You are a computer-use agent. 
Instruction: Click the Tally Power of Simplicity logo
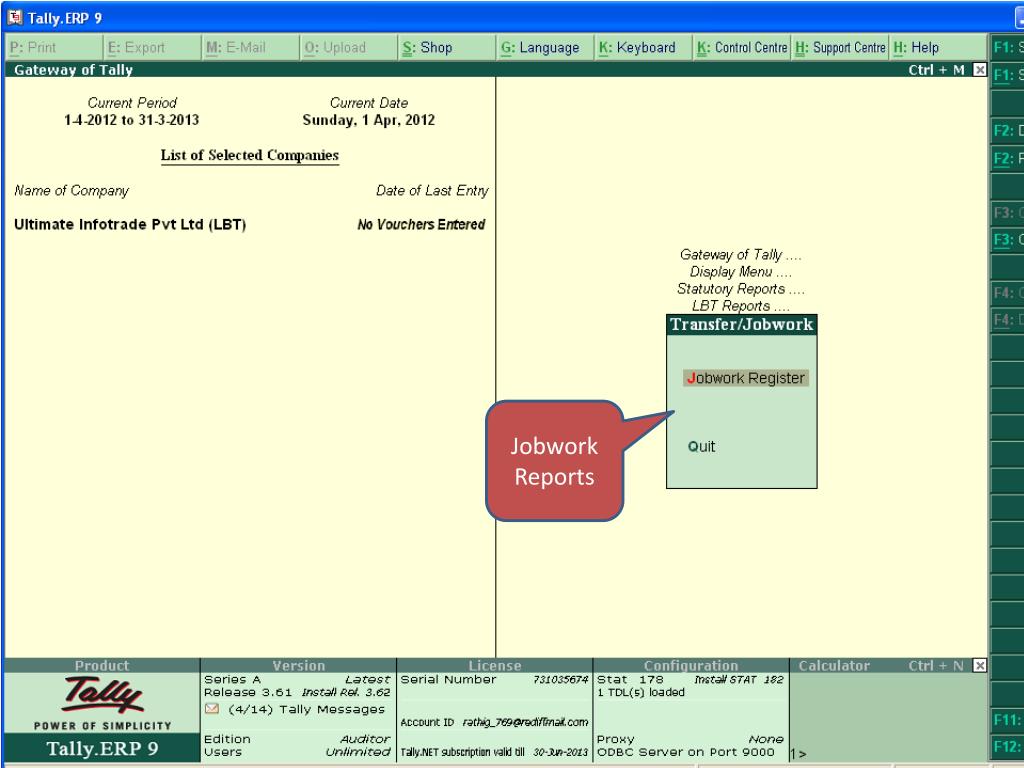pos(103,704)
